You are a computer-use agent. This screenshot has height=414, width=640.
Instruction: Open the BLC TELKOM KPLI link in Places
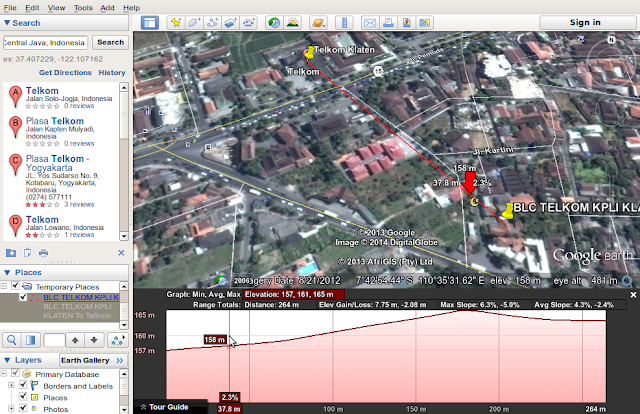81,297
